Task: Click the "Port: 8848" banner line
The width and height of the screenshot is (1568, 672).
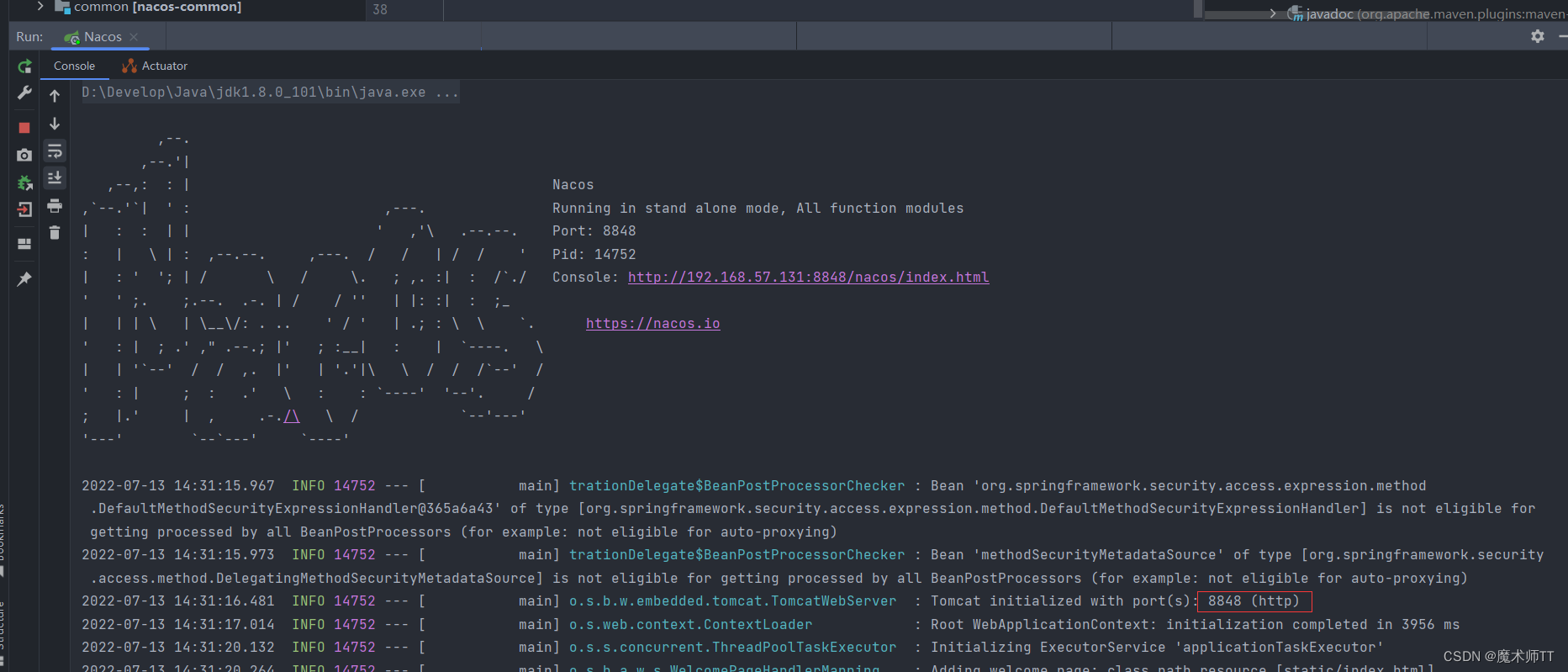Action: pos(594,230)
